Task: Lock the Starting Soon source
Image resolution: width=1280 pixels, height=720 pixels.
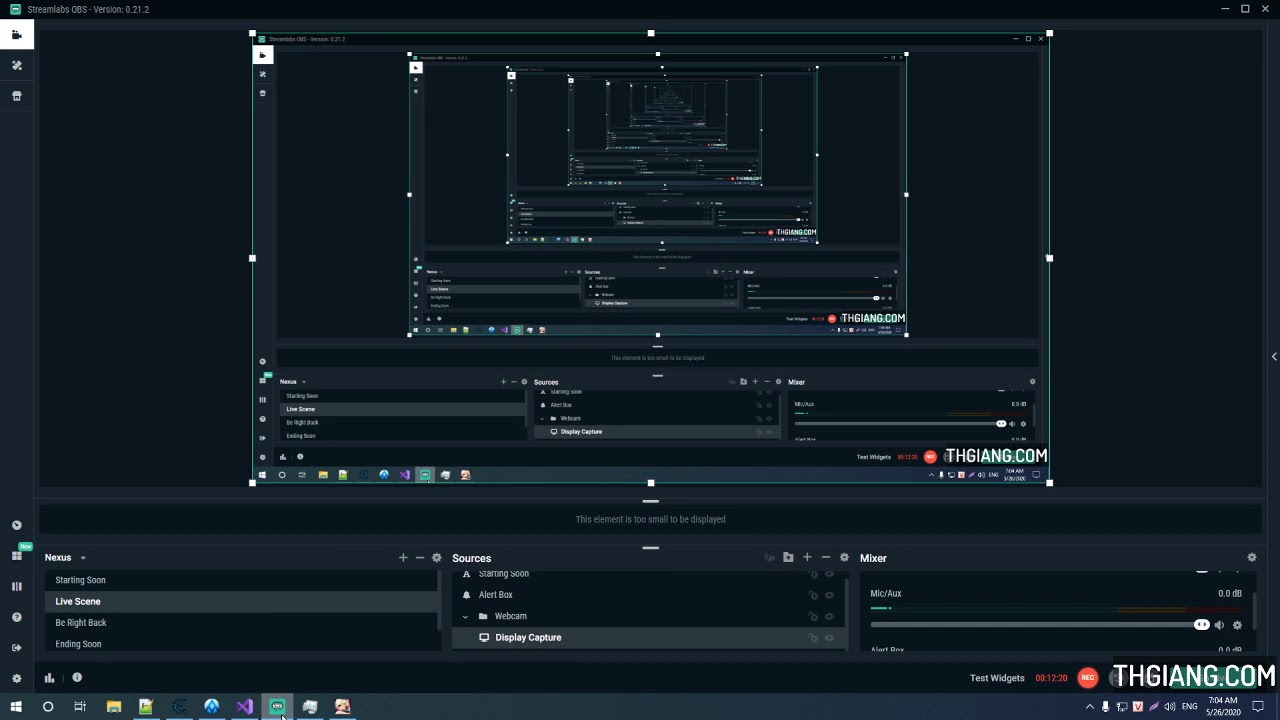Action: 813,575
